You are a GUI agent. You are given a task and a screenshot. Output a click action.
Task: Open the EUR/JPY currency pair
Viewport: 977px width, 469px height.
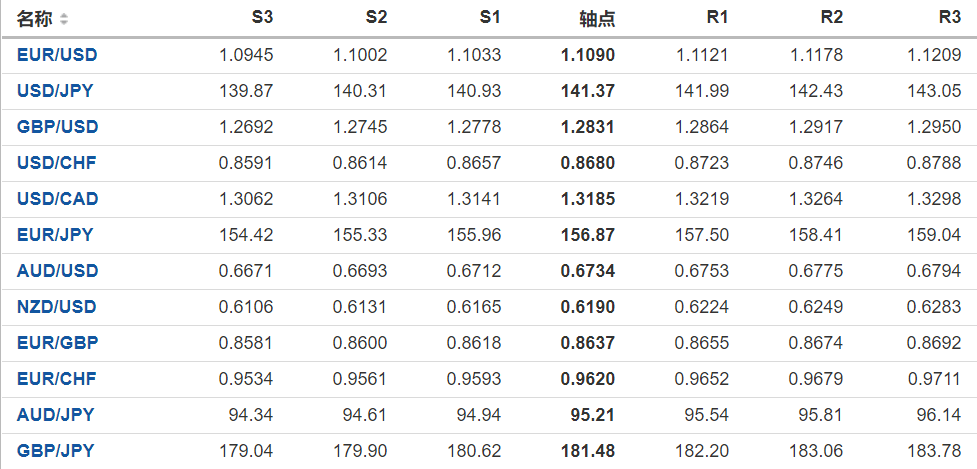click(x=55, y=235)
